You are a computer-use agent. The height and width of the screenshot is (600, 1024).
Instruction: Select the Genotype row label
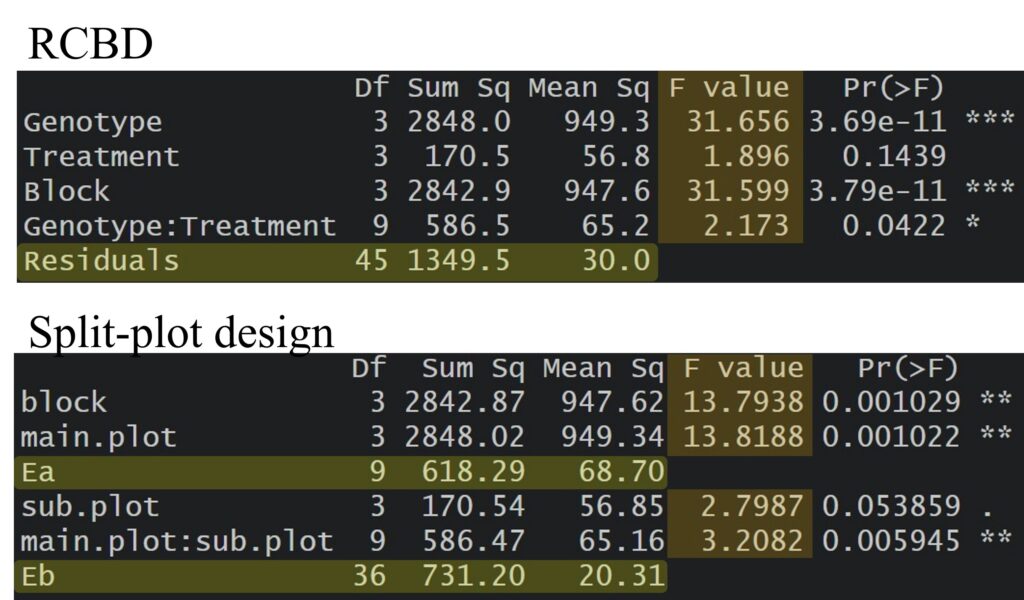pos(92,122)
